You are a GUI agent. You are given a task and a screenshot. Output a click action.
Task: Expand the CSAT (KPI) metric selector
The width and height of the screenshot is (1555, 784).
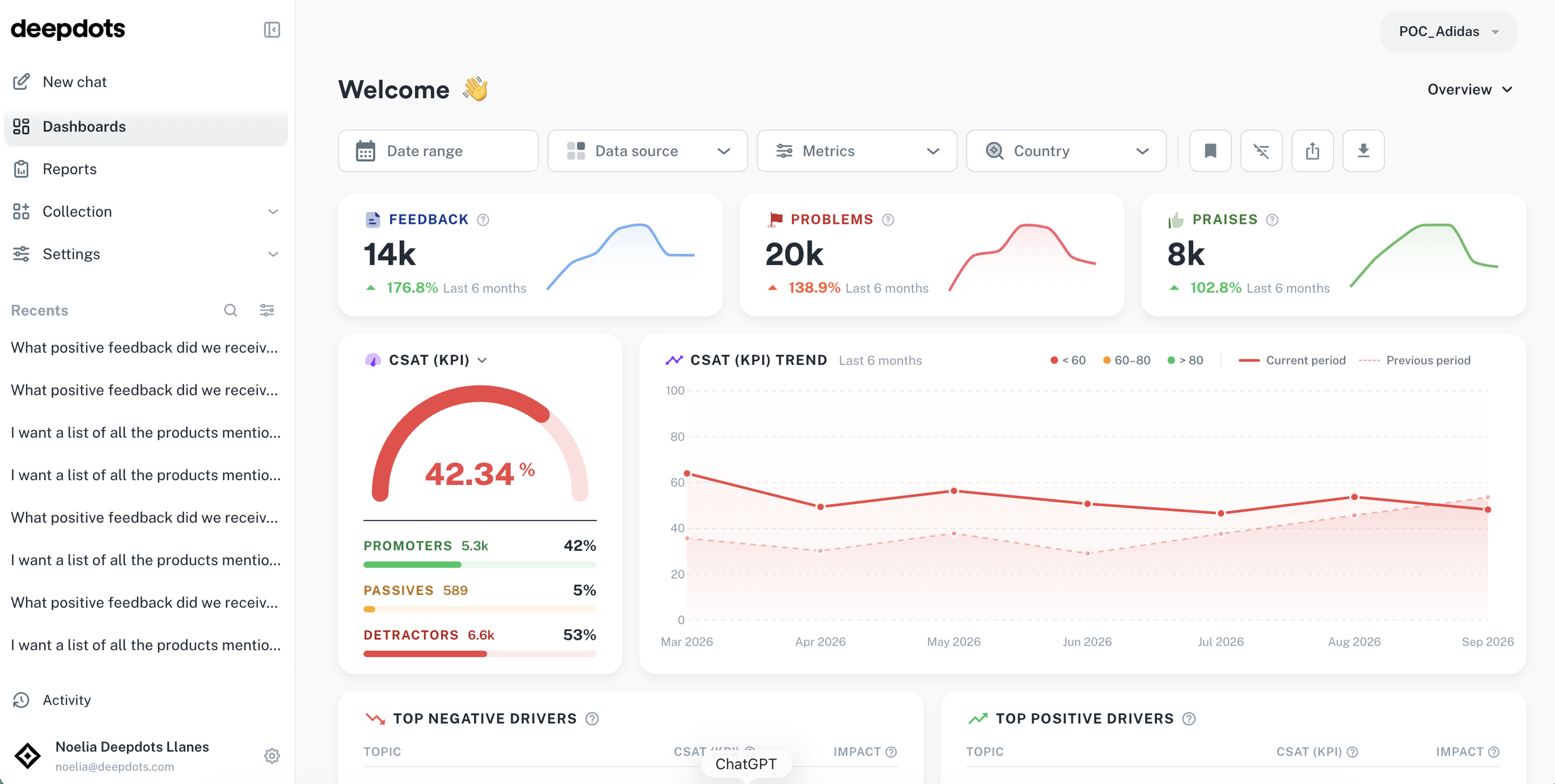pos(481,360)
